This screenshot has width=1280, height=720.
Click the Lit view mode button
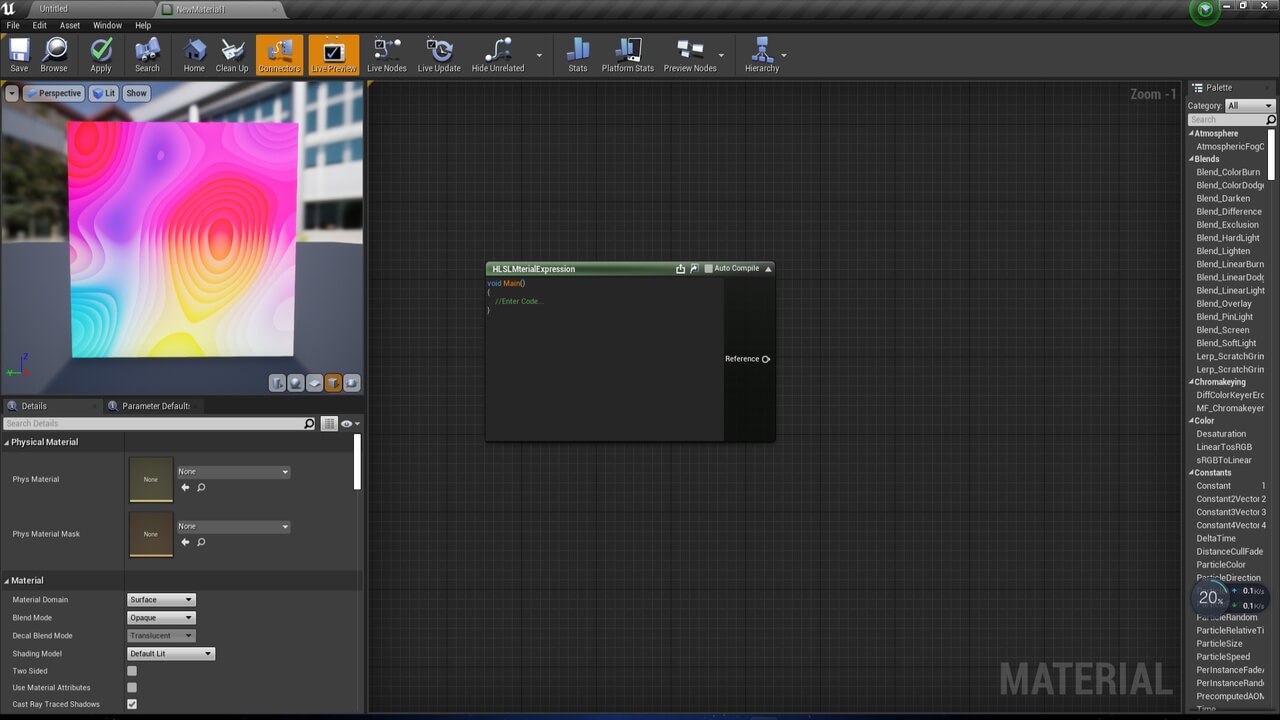[104, 93]
